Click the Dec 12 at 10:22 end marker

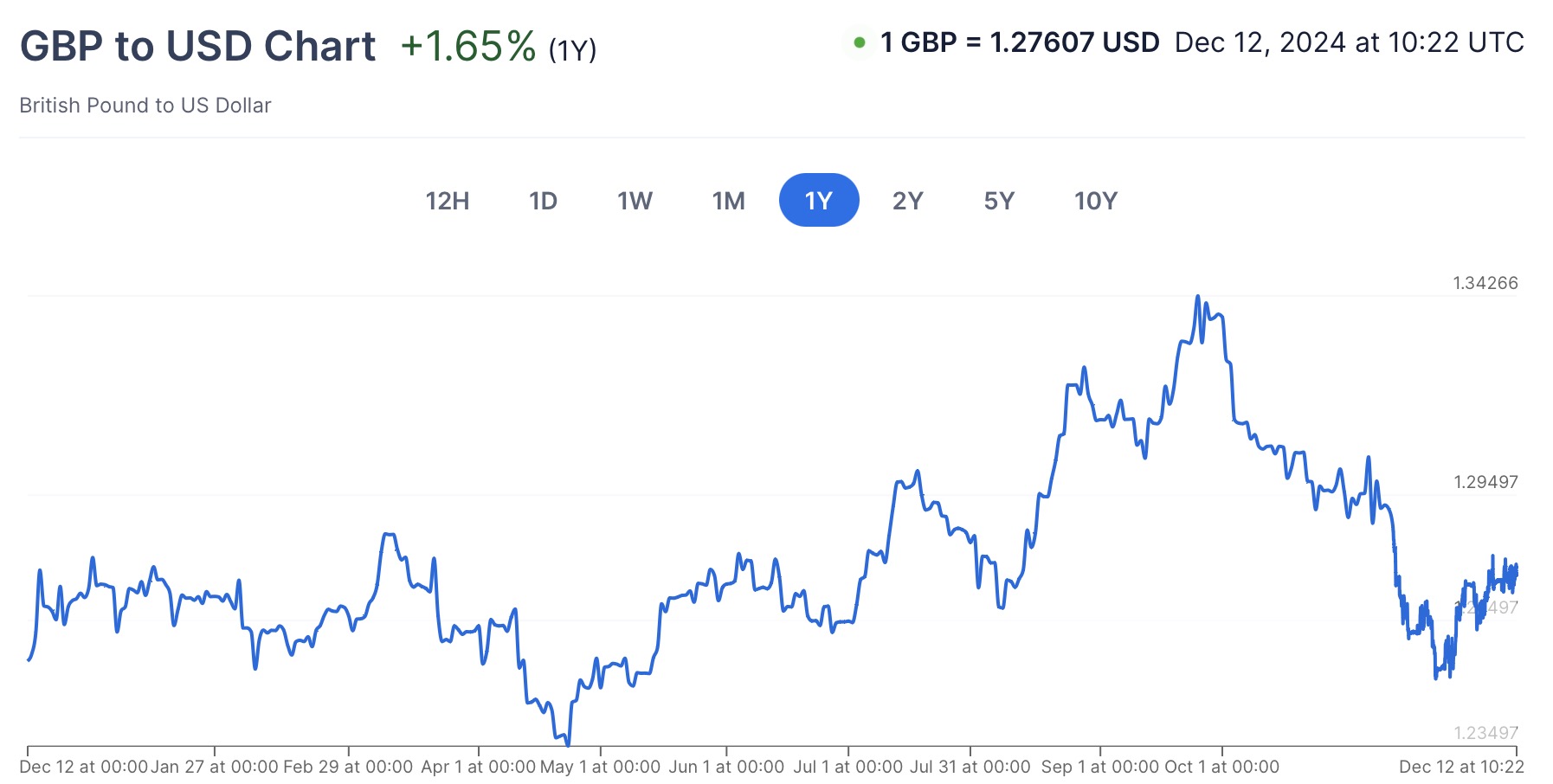(x=1461, y=767)
